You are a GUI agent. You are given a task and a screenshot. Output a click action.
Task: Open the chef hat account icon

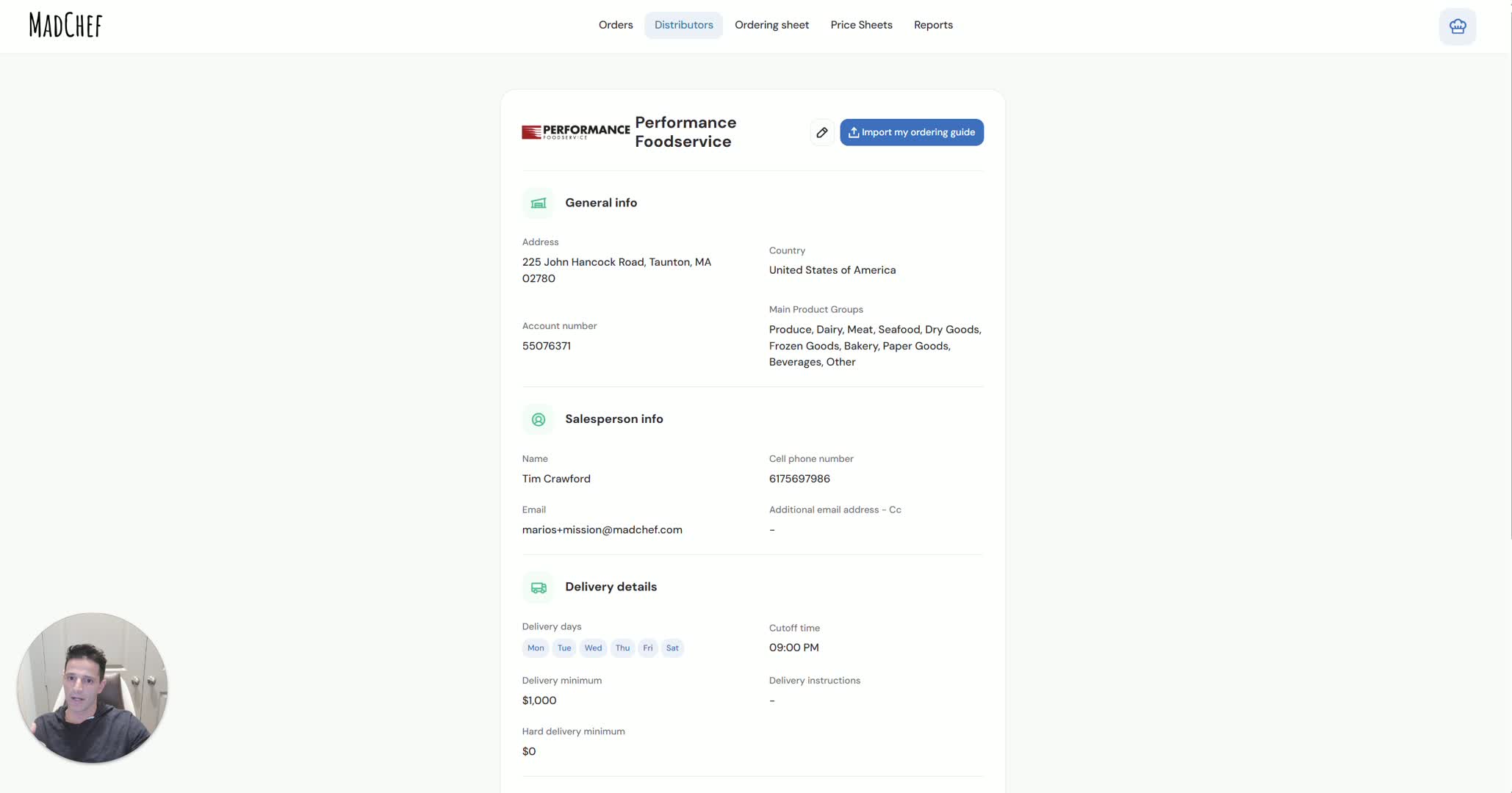click(1458, 26)
